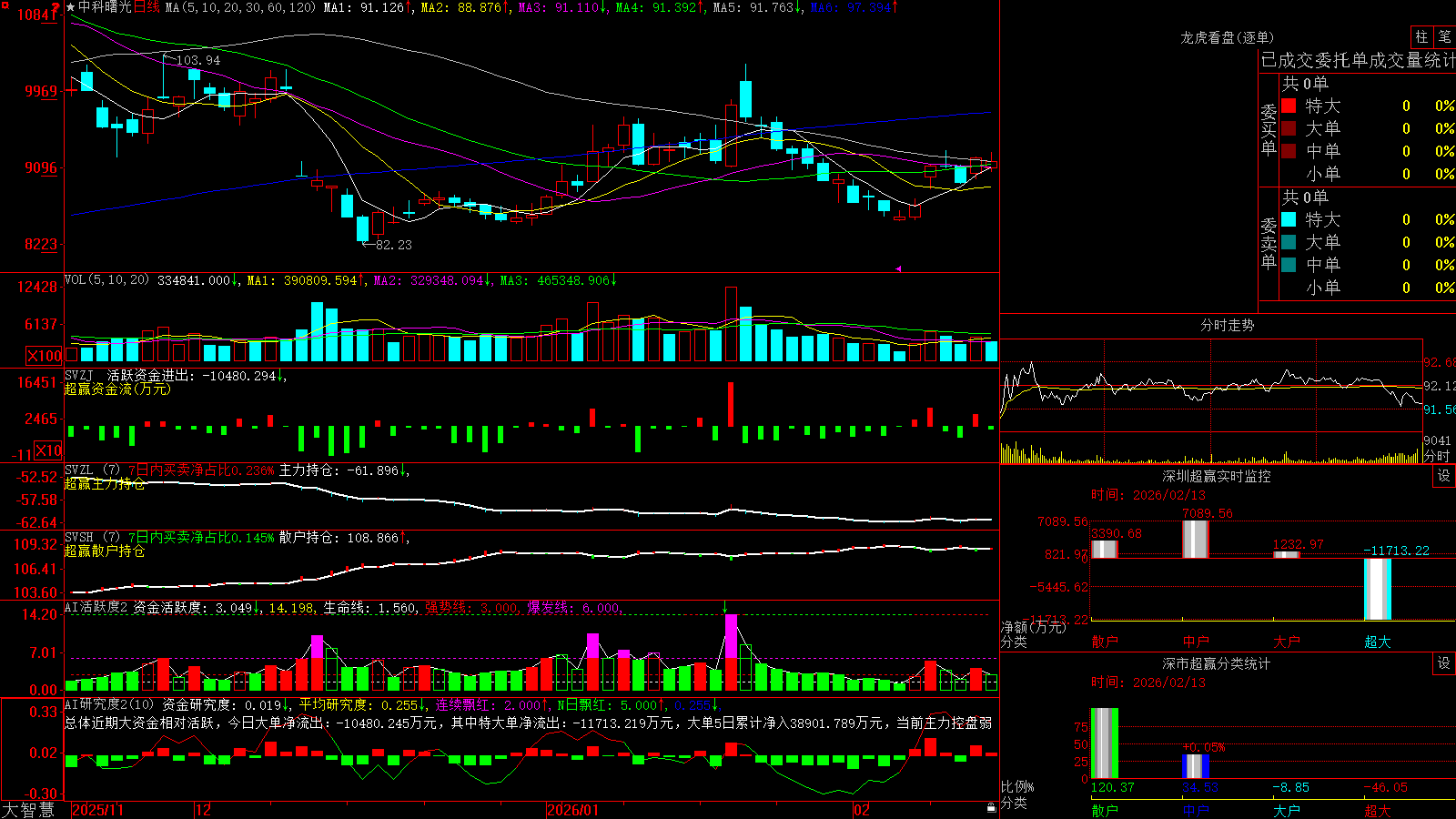Image resolution: width=1456 pixels, height=819 pixels.
Task: Click the 3390.68 散户 bar value
Action: (x=1117, y=534)
